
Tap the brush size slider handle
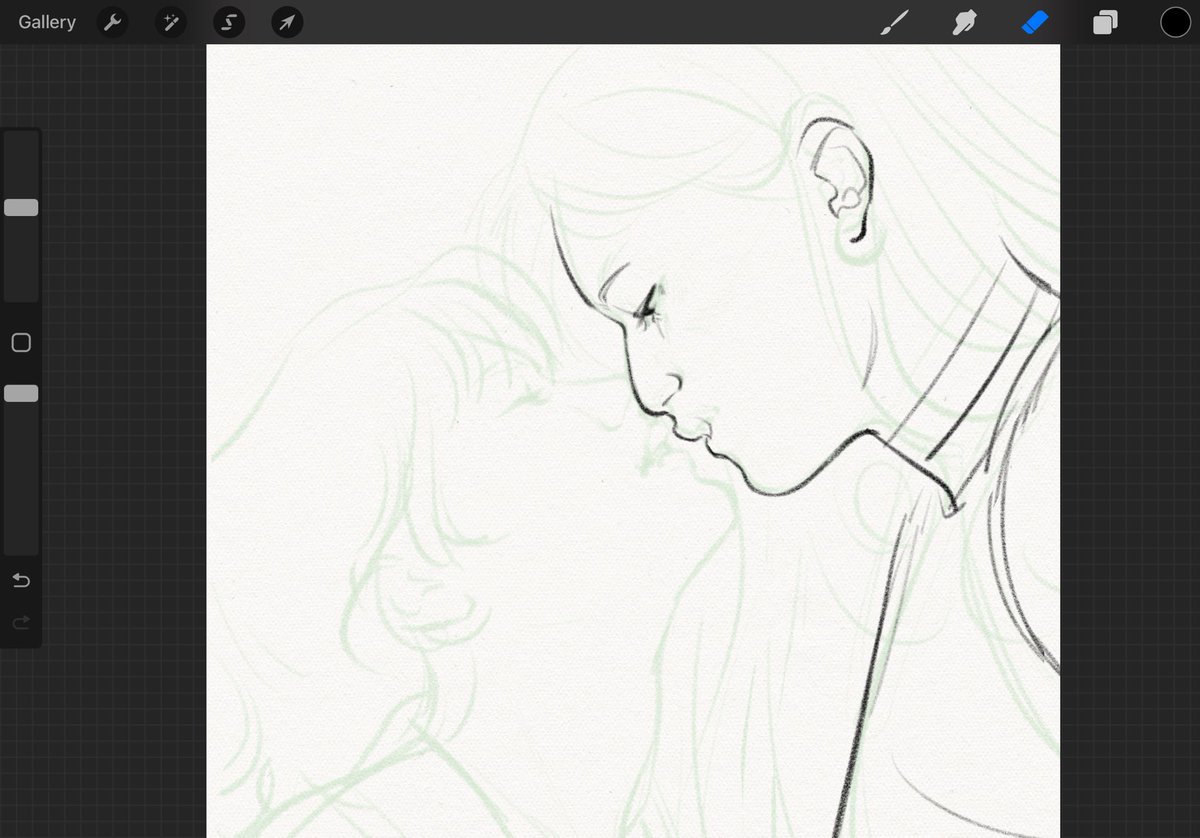21,208
